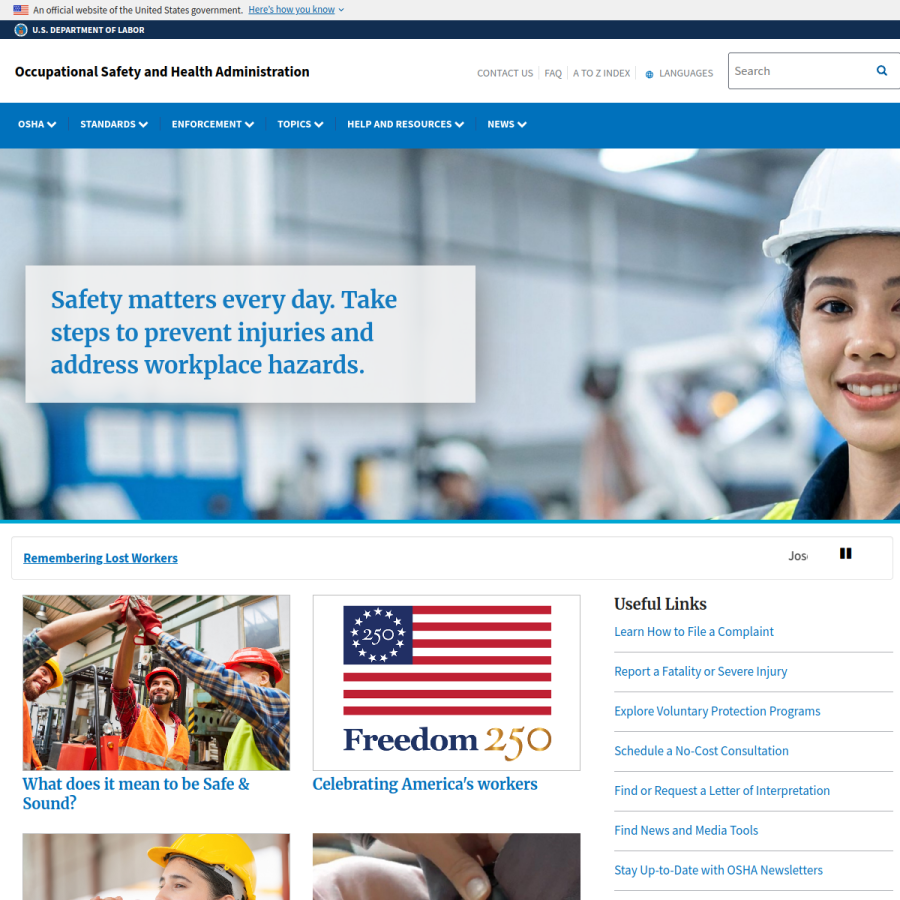Pause the Remembering Lost Workers ticker
This screenshot has width=900, height=900.
pyautogui.click(x=845, y=553)
